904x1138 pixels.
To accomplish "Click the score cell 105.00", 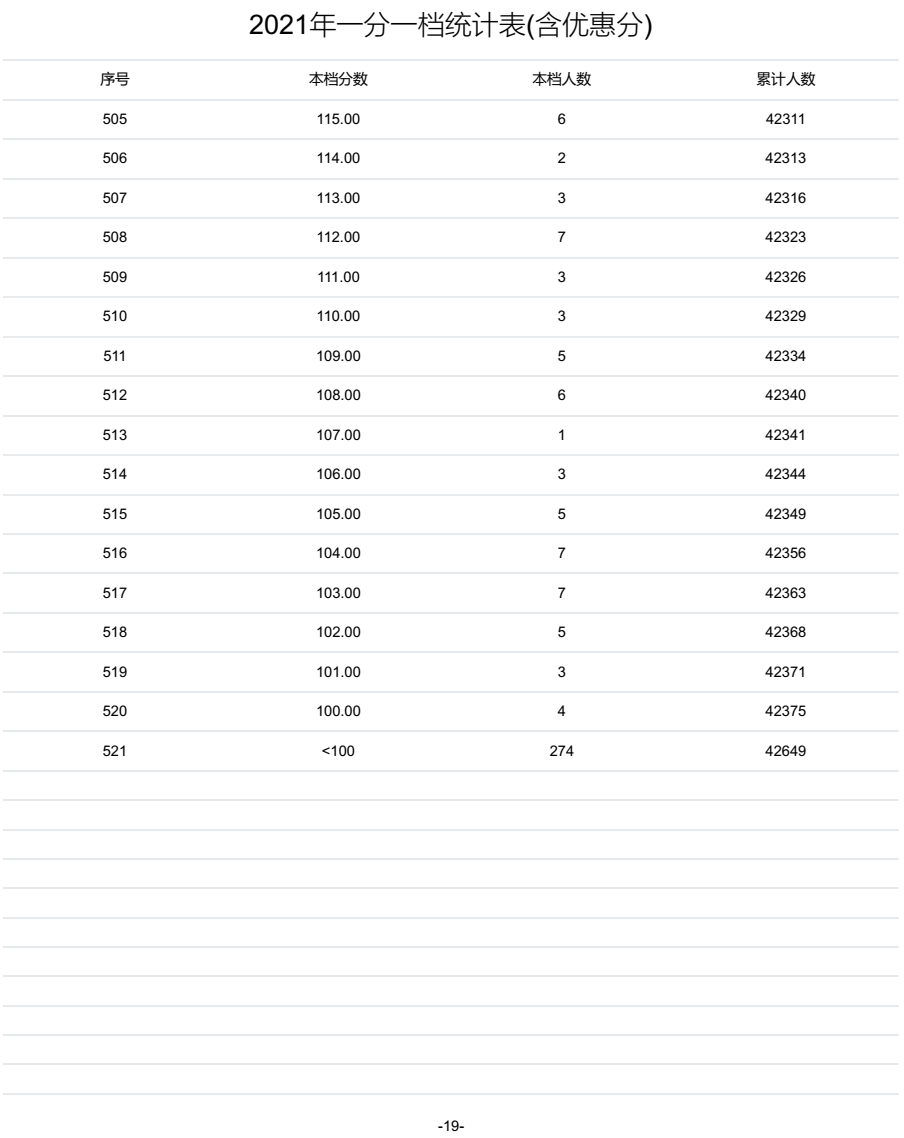I will 338,514.
